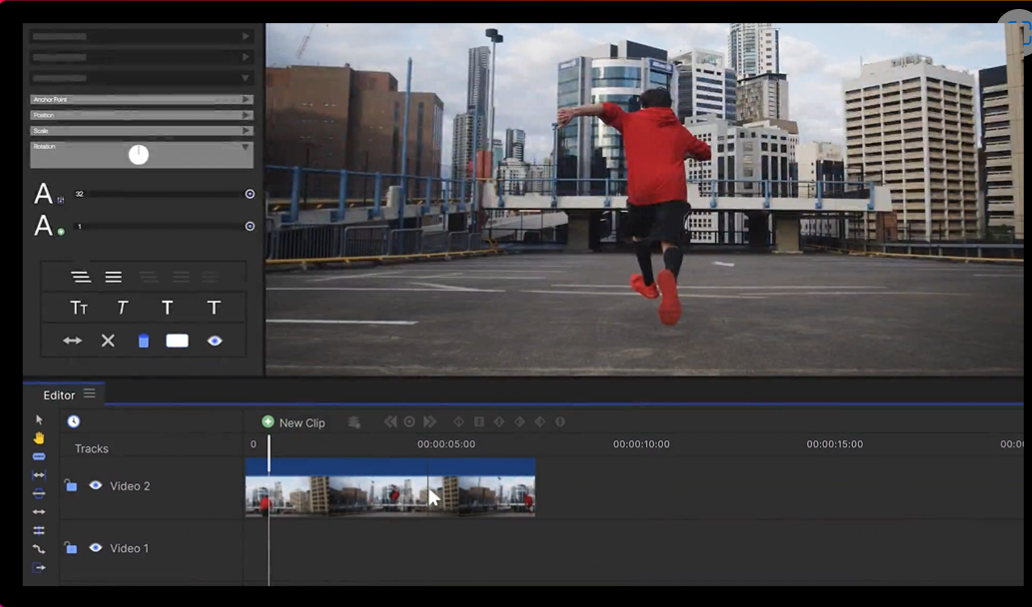The height and width of the screenshot is (607, 1032).
Task: Click the square keyframe icon between the diamonds
Action: click(479, 421)
